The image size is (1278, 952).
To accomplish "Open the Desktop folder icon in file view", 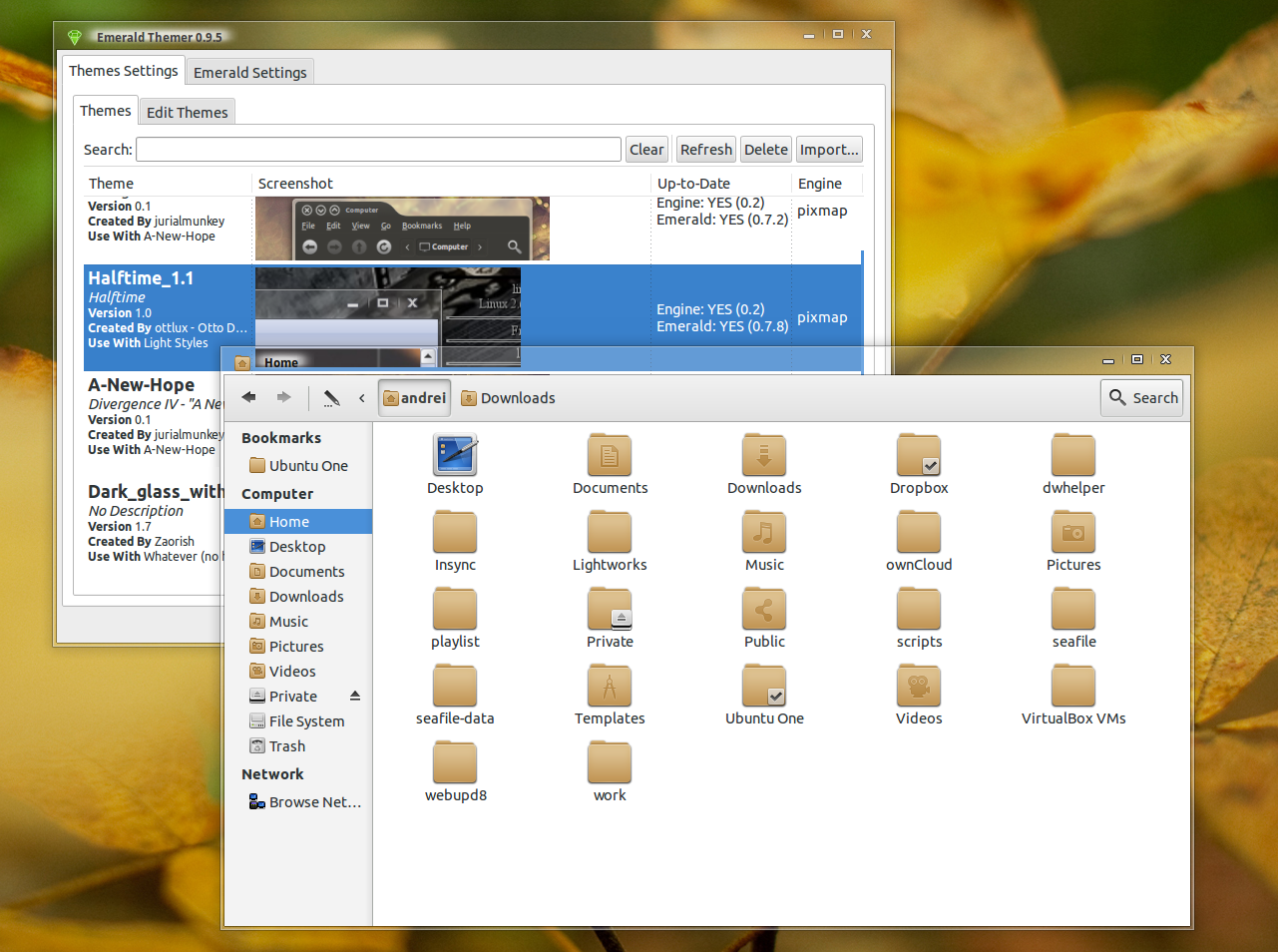I will [455, 455].
